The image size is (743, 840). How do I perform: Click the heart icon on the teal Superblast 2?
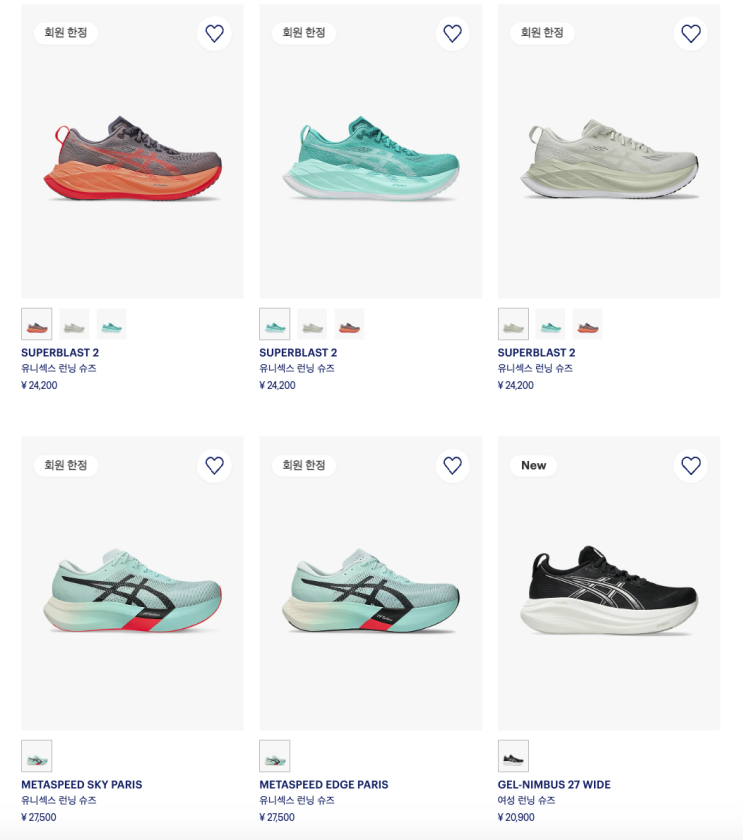[452, 34]
